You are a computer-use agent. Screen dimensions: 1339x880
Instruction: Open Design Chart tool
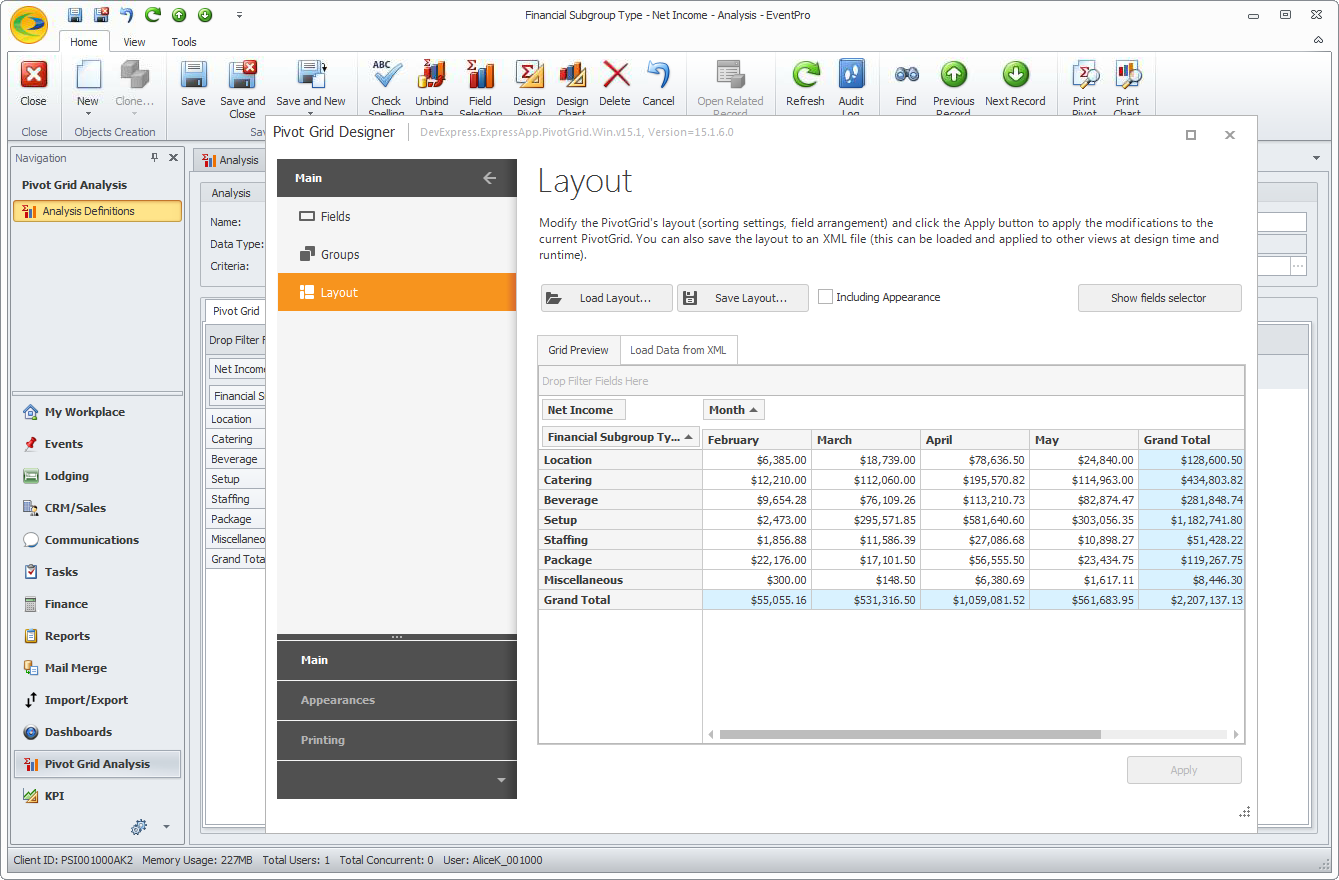tap(572, 76)
